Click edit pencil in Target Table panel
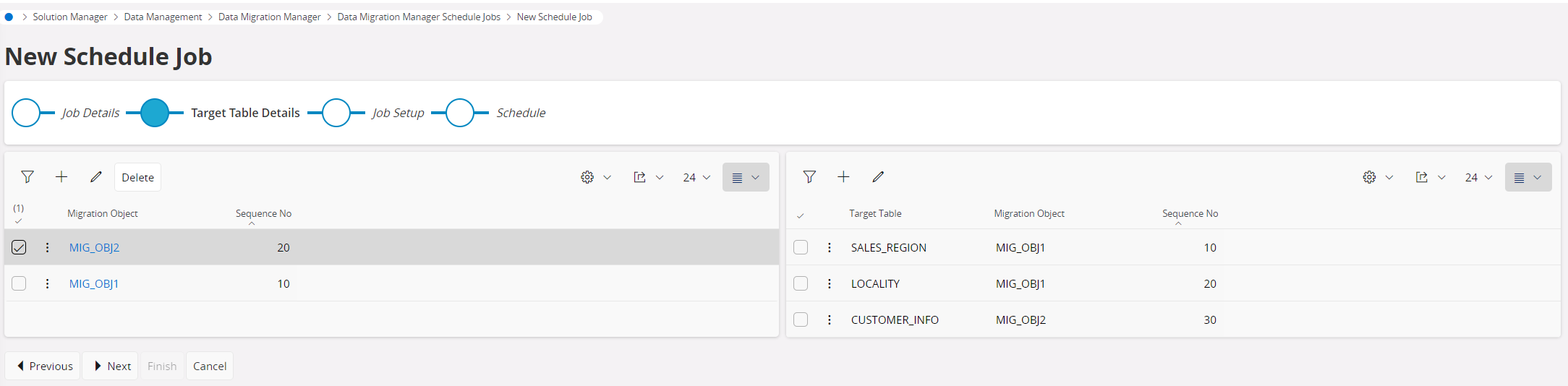 click(878, 177)
